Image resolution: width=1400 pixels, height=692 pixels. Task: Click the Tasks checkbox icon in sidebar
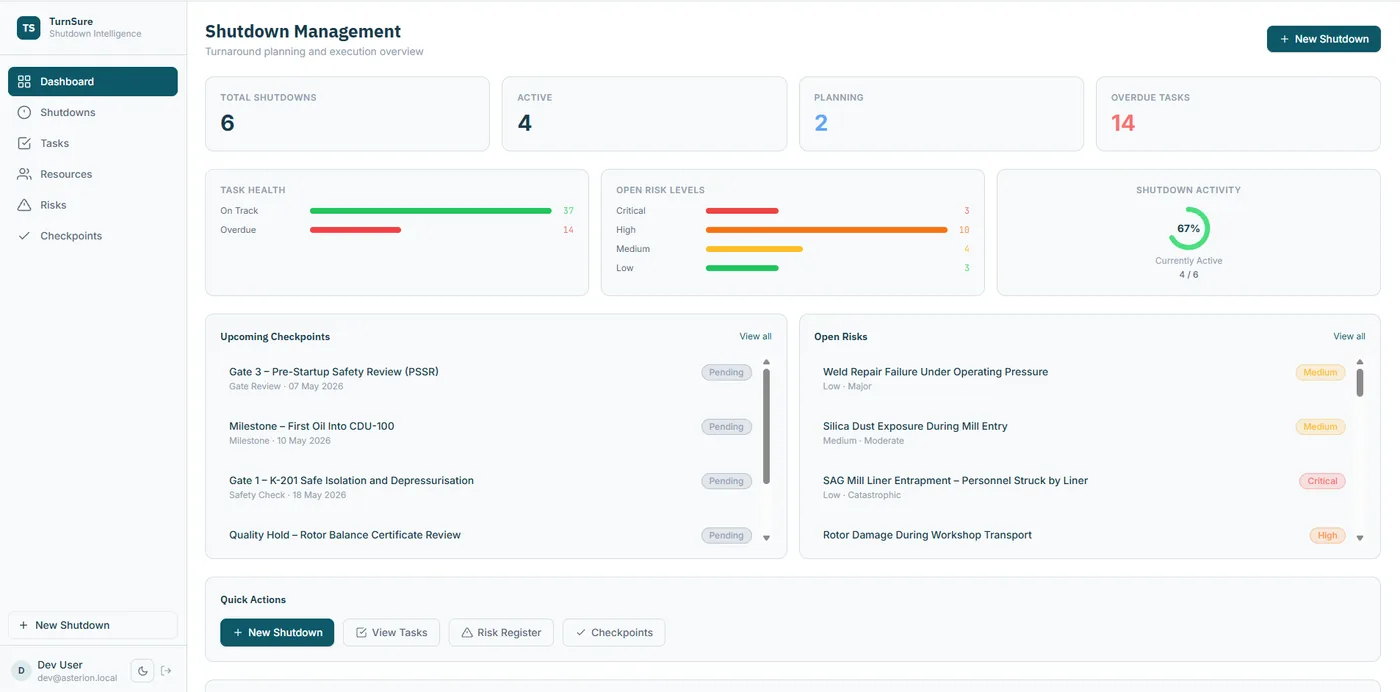[x=24, y=144]
